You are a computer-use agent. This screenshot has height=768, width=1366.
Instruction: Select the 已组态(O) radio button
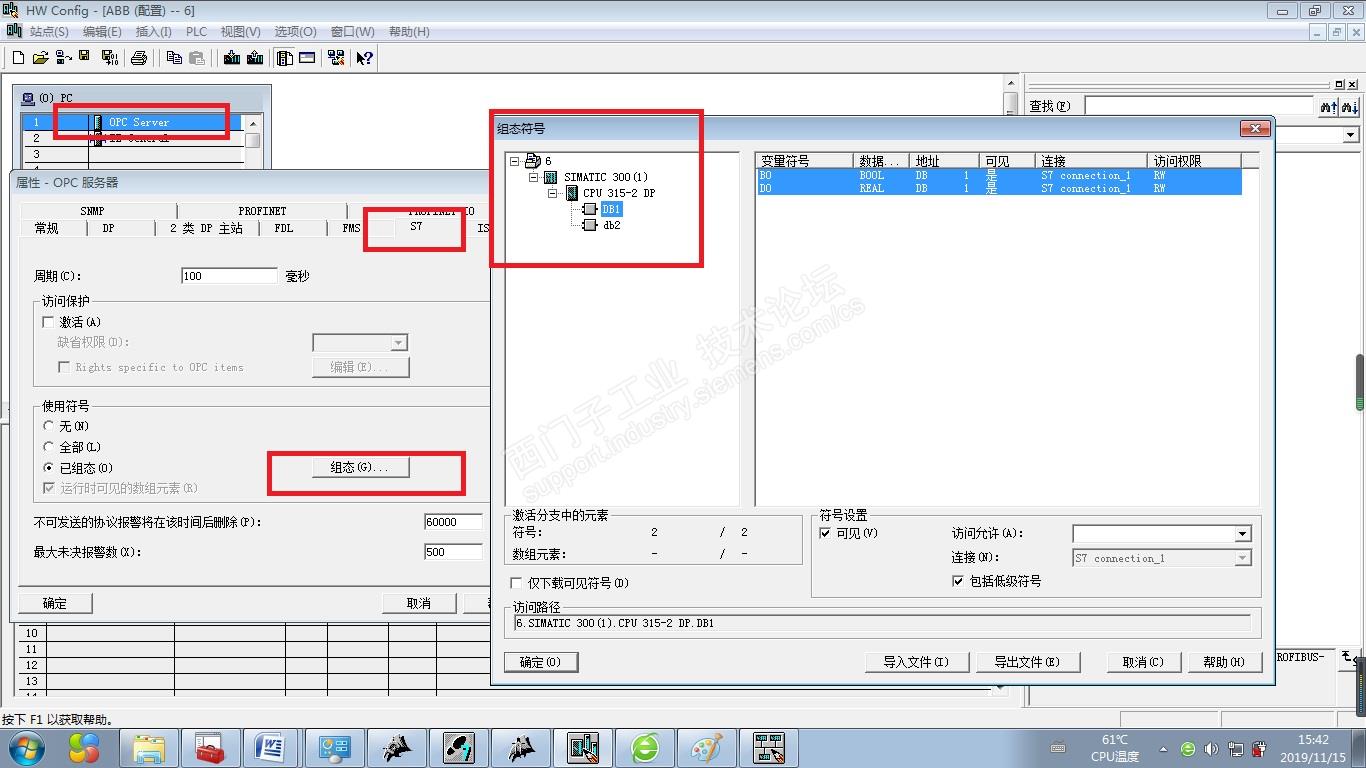(48, 468)
